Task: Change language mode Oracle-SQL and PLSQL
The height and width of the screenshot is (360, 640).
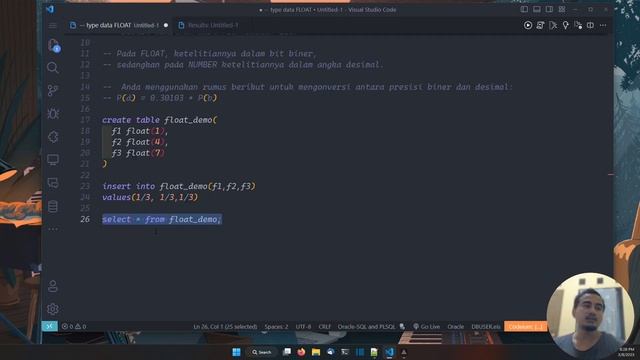Action: coord(367,327)
